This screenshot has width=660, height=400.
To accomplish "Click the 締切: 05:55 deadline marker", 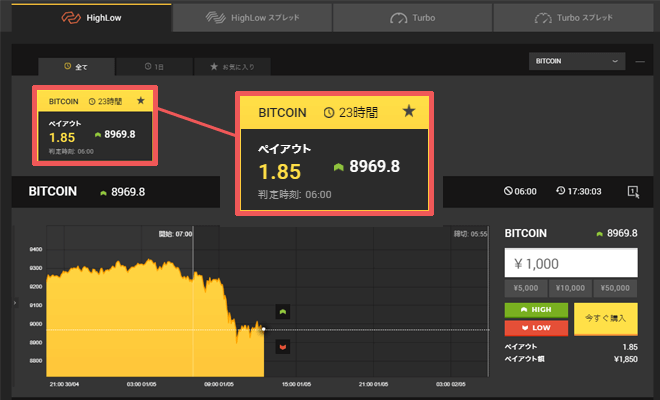I will [x=470, y=234].
